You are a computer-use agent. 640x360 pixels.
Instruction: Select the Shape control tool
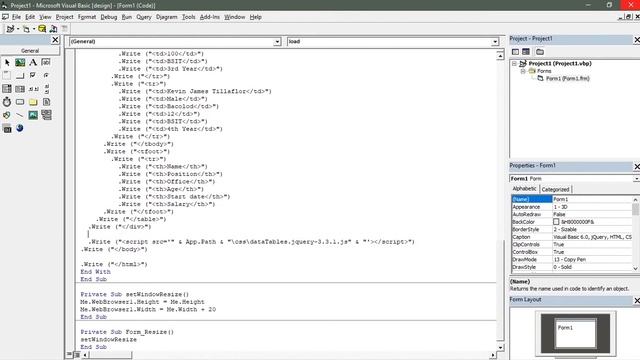pos(7,115)
